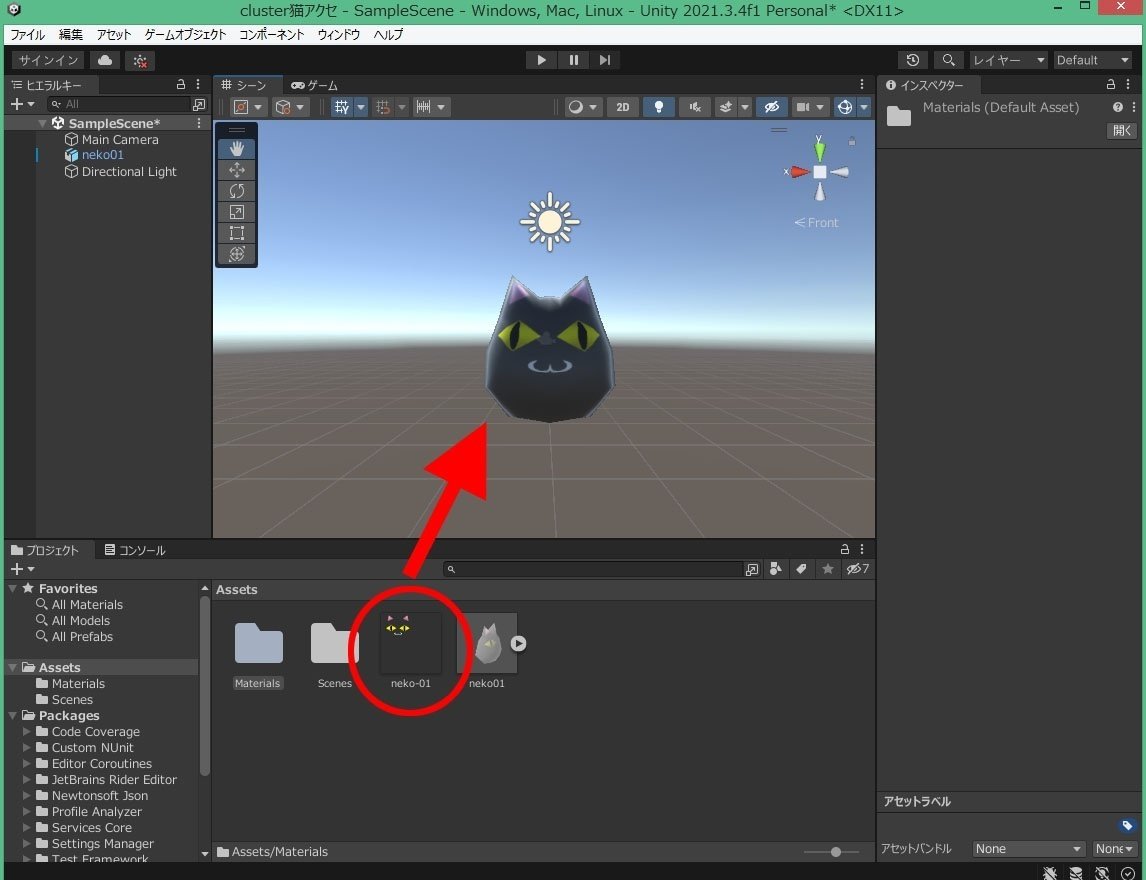The image size is (1146, 880).
Task: Click the favorites star icon in project toolbar
Action: click(827, 569)
